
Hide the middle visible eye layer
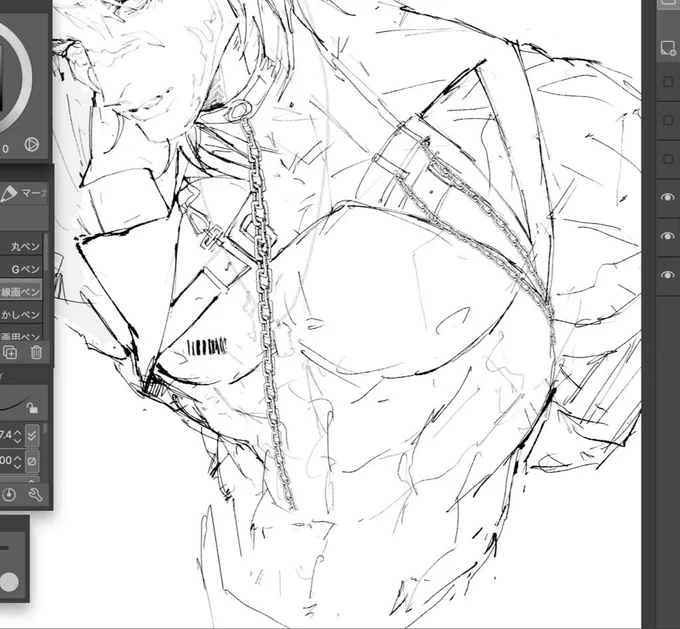(668, 236)
